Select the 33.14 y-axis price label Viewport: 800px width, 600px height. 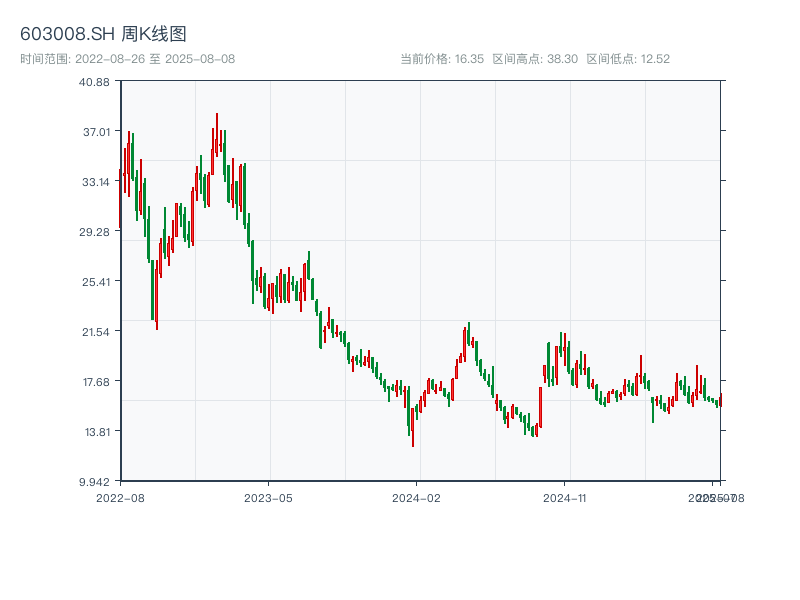tap(94, 181)
